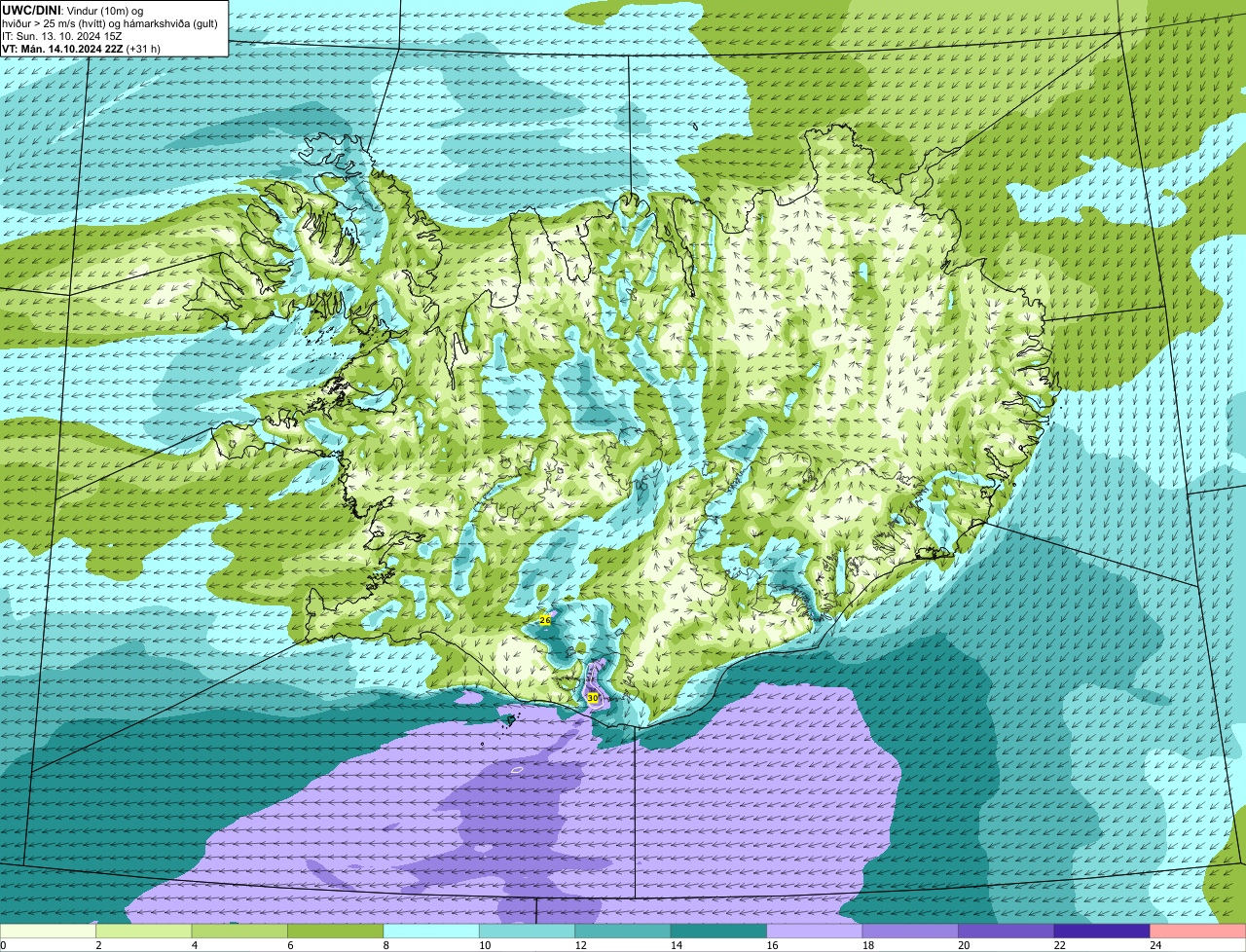The width and height of the screenshot is (1246, 952).
Task: Select the 20–22 m/s violet legend swatch
Action: (x=1007, y=932)
